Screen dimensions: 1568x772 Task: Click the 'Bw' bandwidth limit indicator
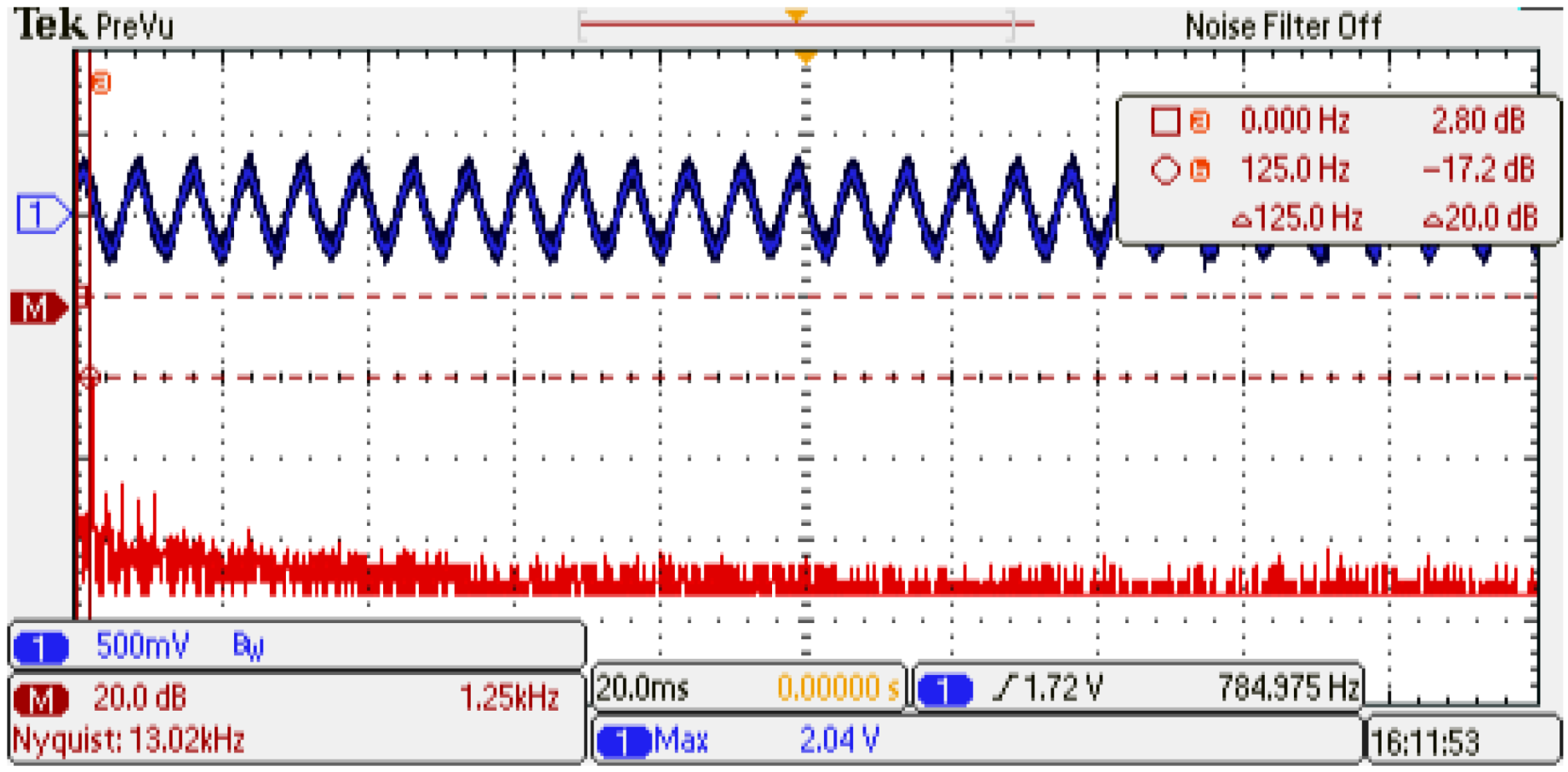point(249,647)
